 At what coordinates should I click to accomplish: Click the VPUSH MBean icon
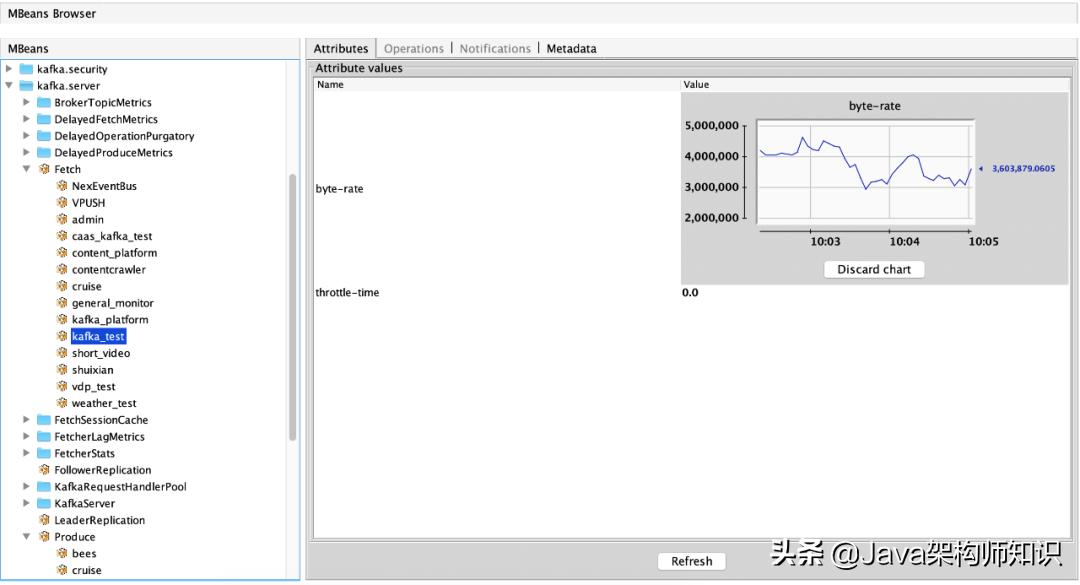(62, 203)
